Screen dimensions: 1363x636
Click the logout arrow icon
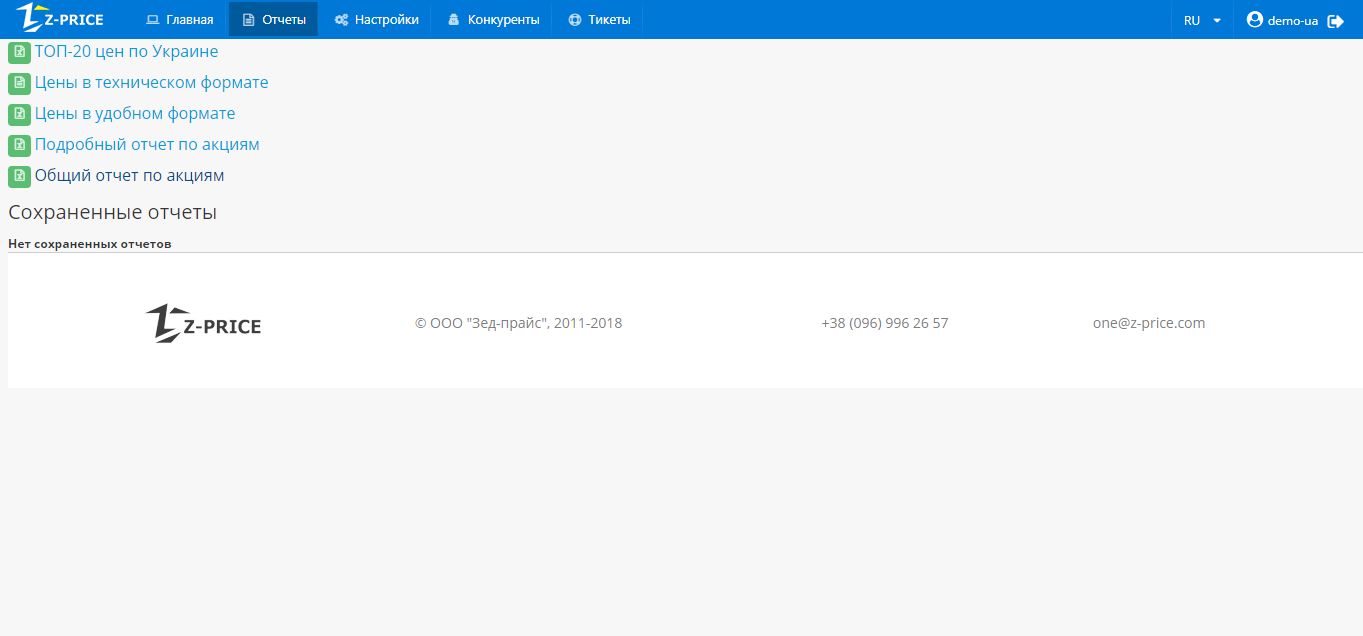tap(1335, 21)
